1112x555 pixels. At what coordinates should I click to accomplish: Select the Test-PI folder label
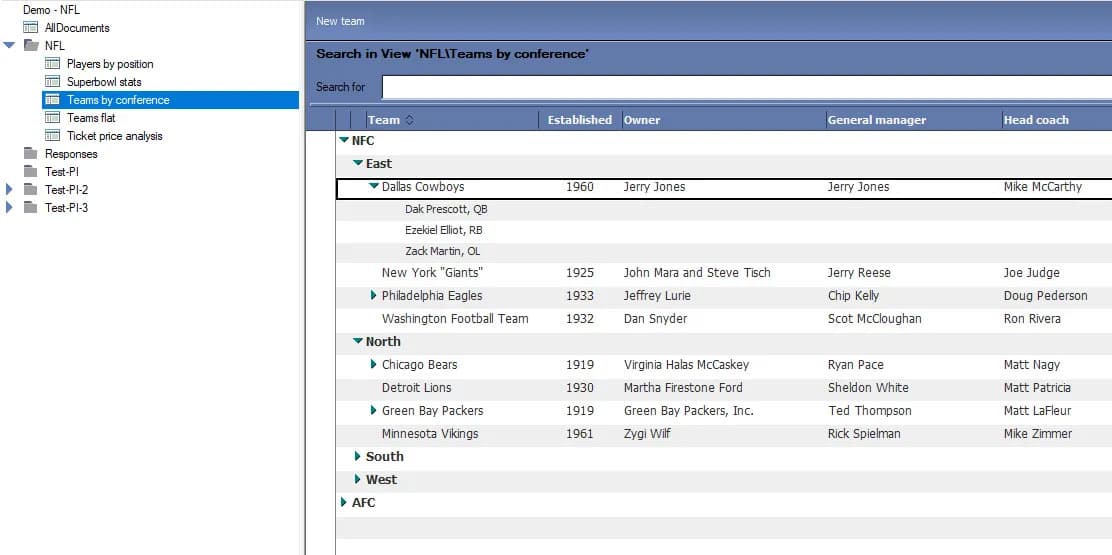tap(61, 172)
